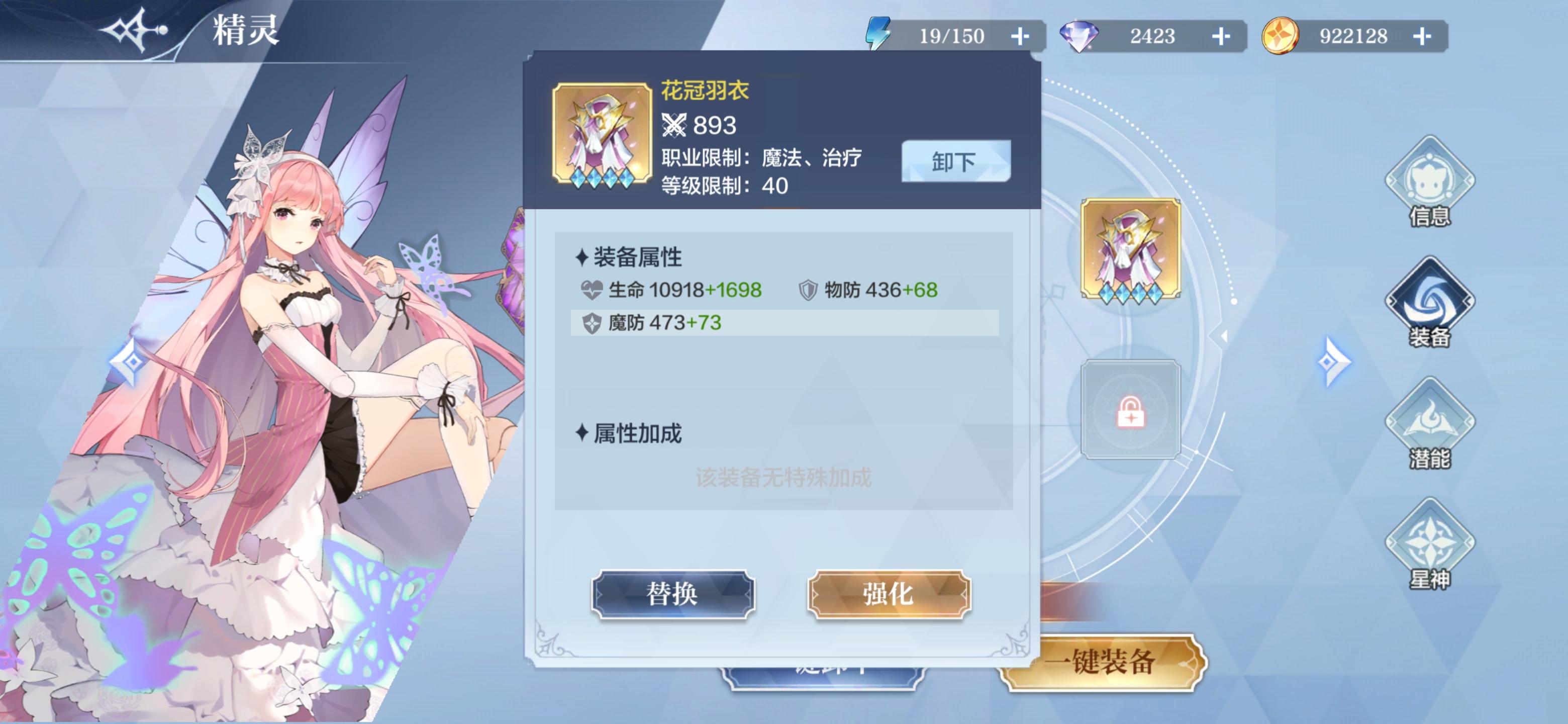Select the 装备 equipment icon

[1429, 302]
